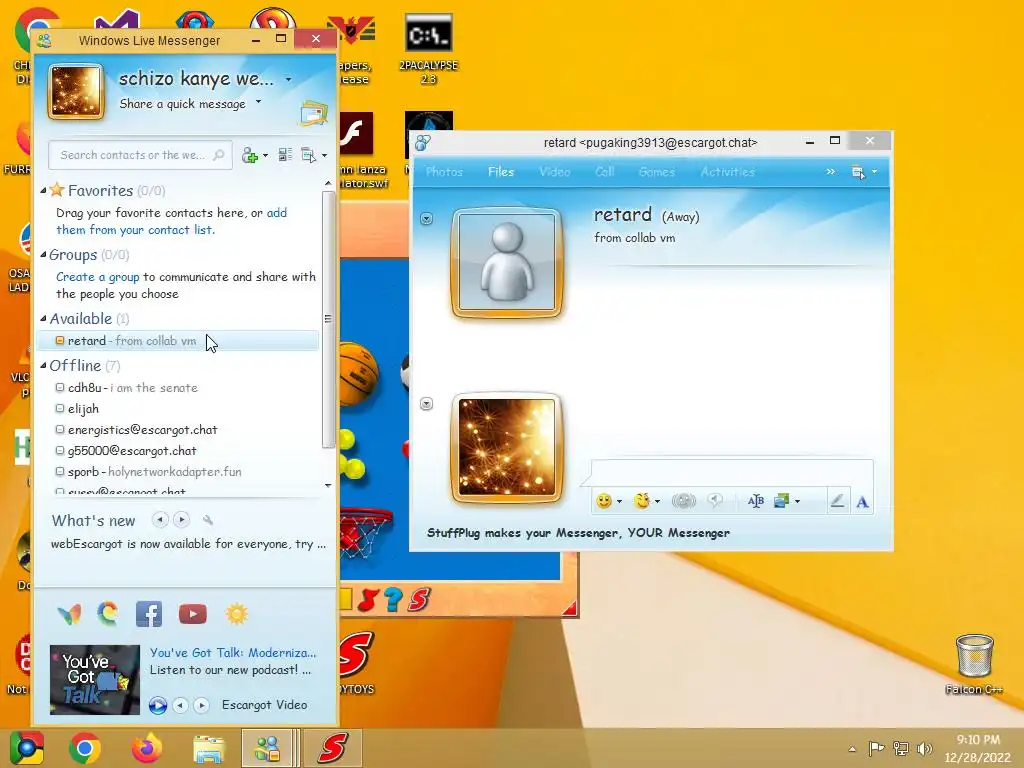Open What's new options wrench icon
This screenshot has width=1024, height=768.
tap(208, 520)
